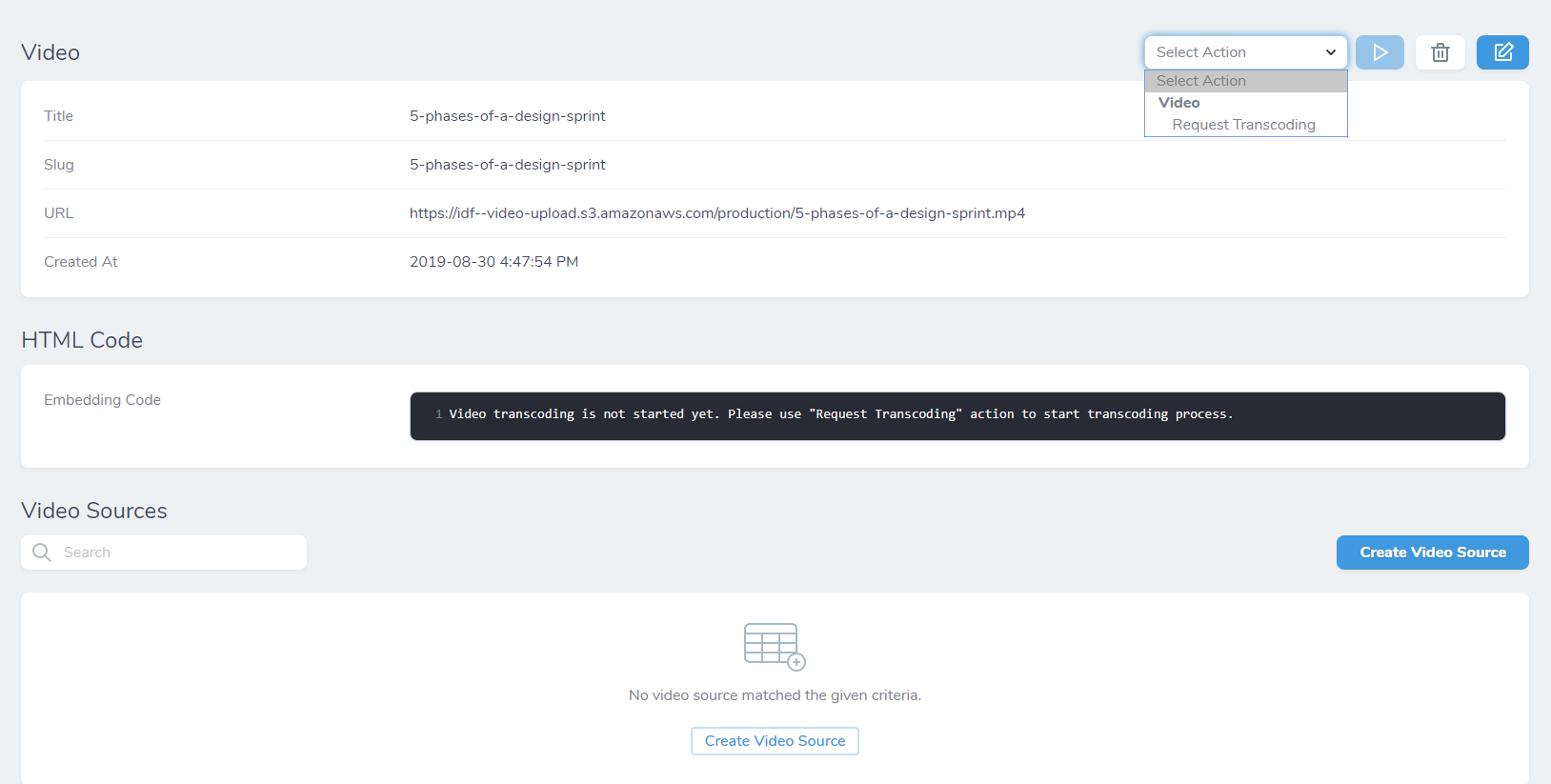The height and width of the screenshot is (784, 1551).
Task: Click the Video Sources heading
Action: pyautogui.click(x=94, y=511)
